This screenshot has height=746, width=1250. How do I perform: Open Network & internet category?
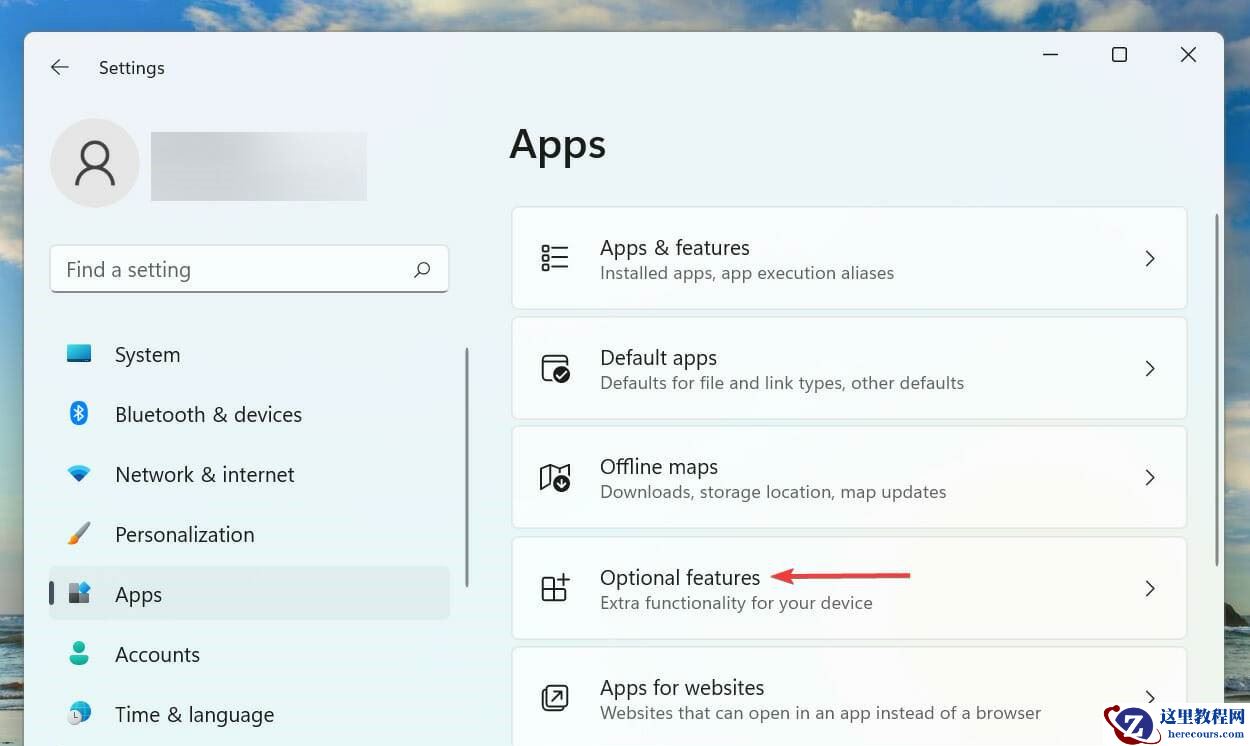coord(249,474)
